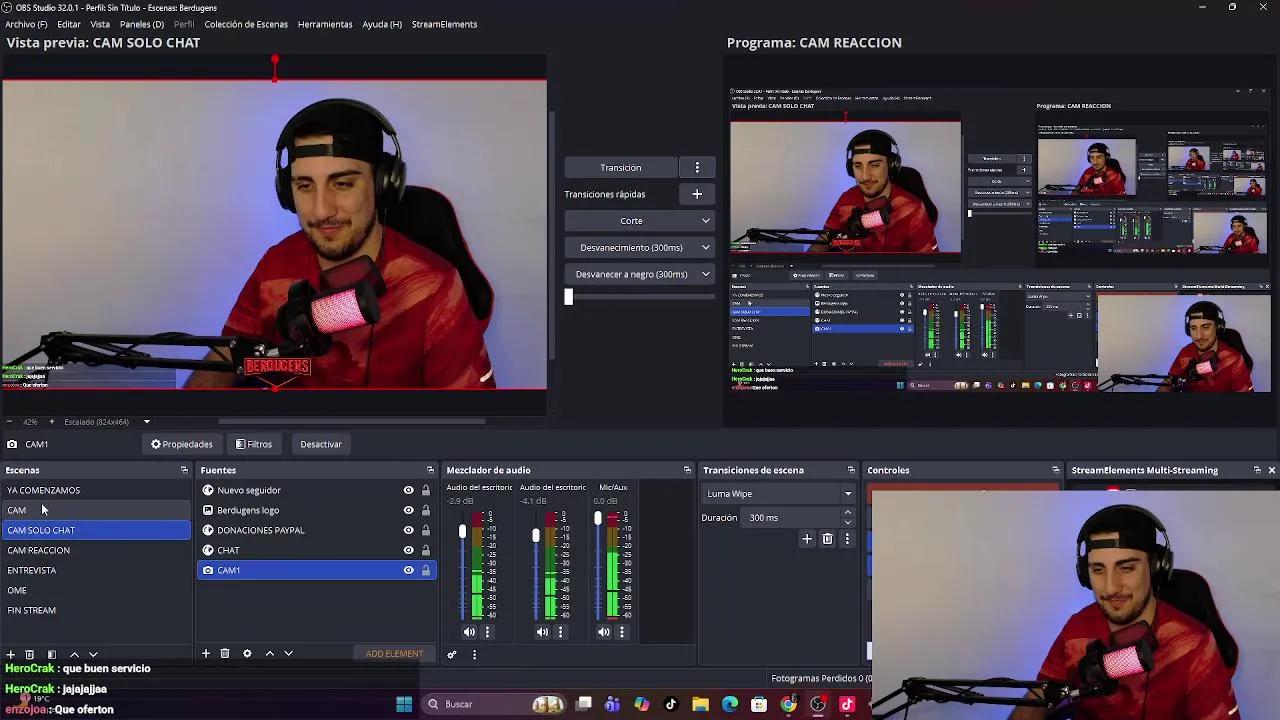
Task: Open Filtros for CAM1
Action: click(x=254, y=444)
